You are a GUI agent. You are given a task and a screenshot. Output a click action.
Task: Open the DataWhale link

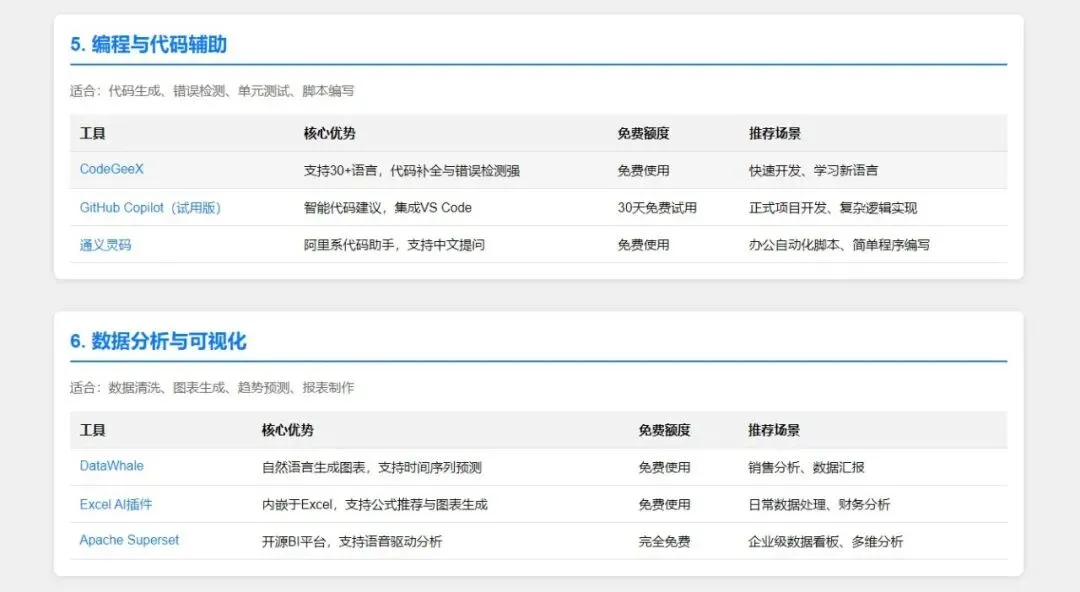point(112,466)
